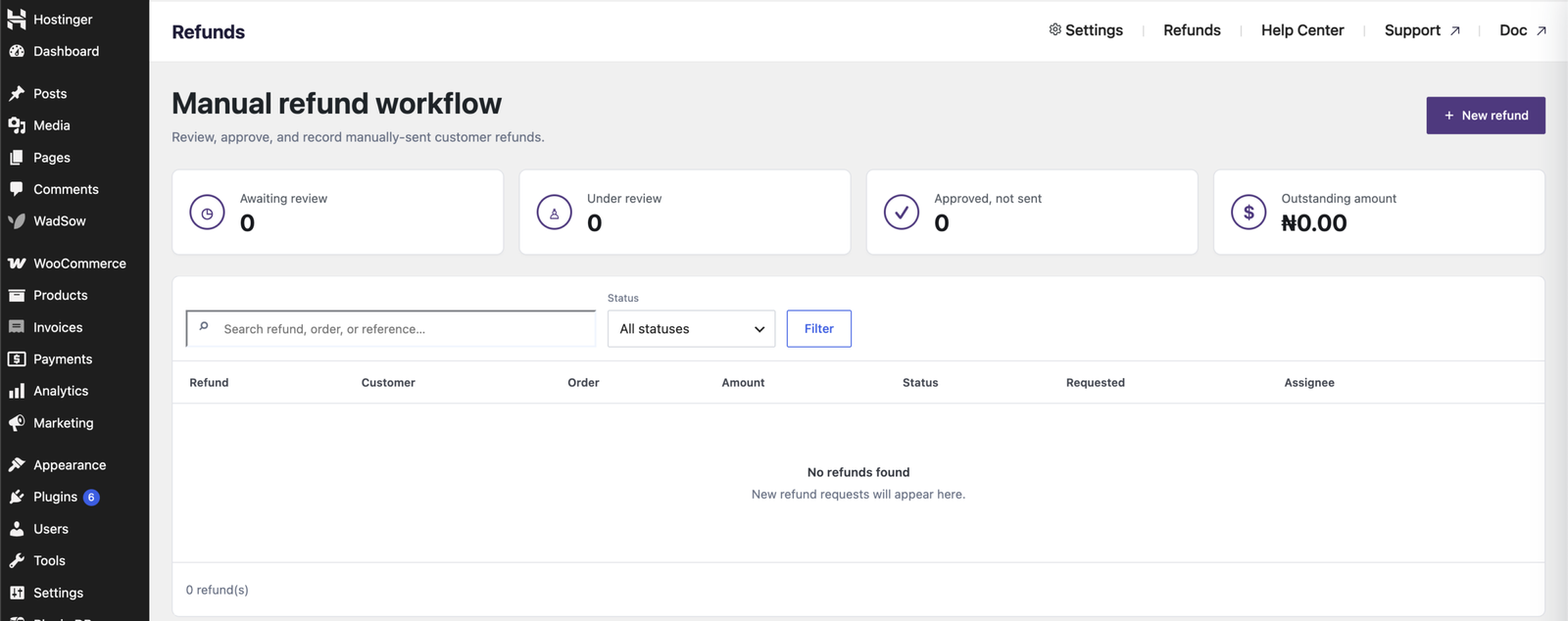Click the Products box icon

[x=17, y=295]
